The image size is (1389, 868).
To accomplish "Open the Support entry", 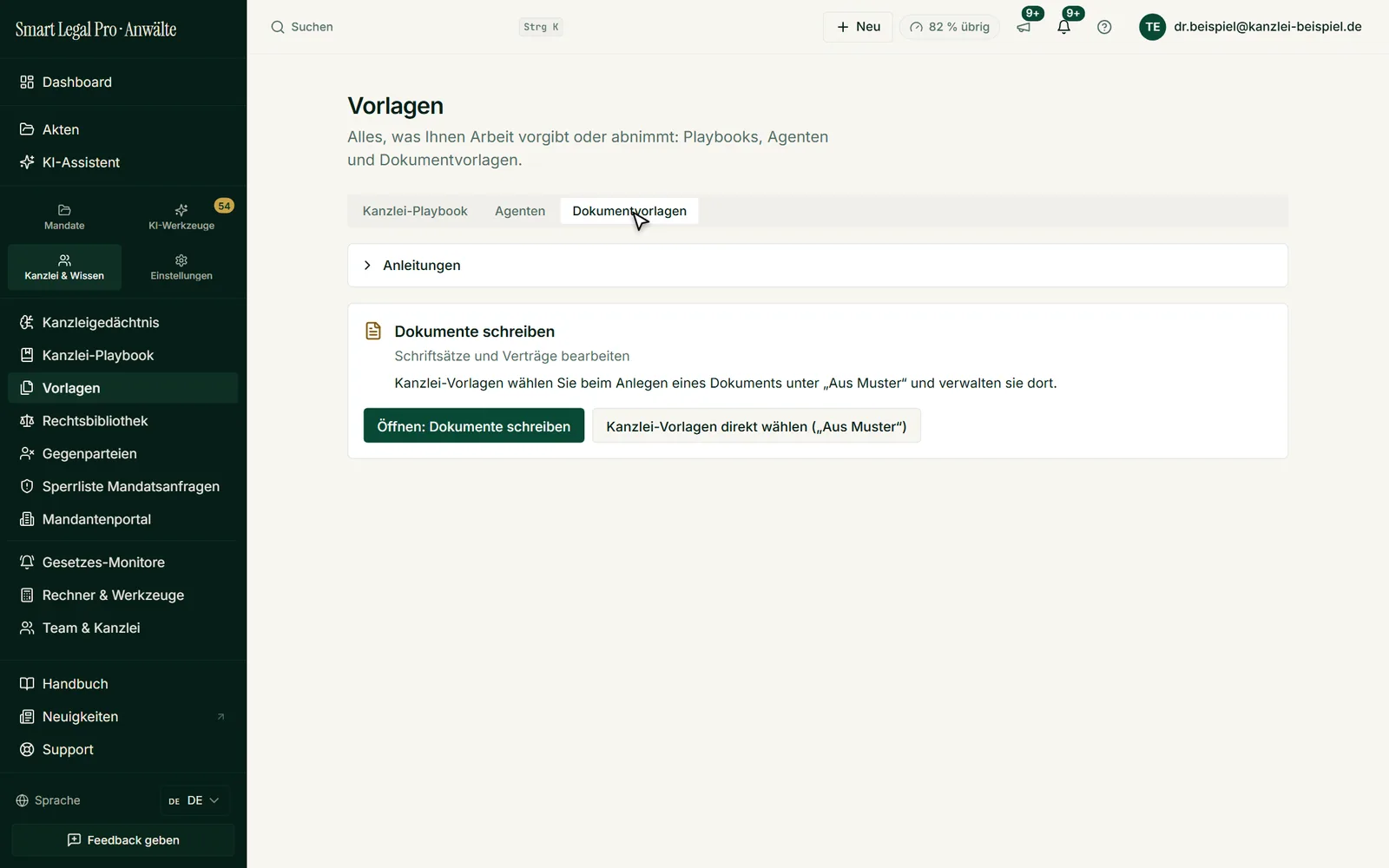I will coord(123,750).
